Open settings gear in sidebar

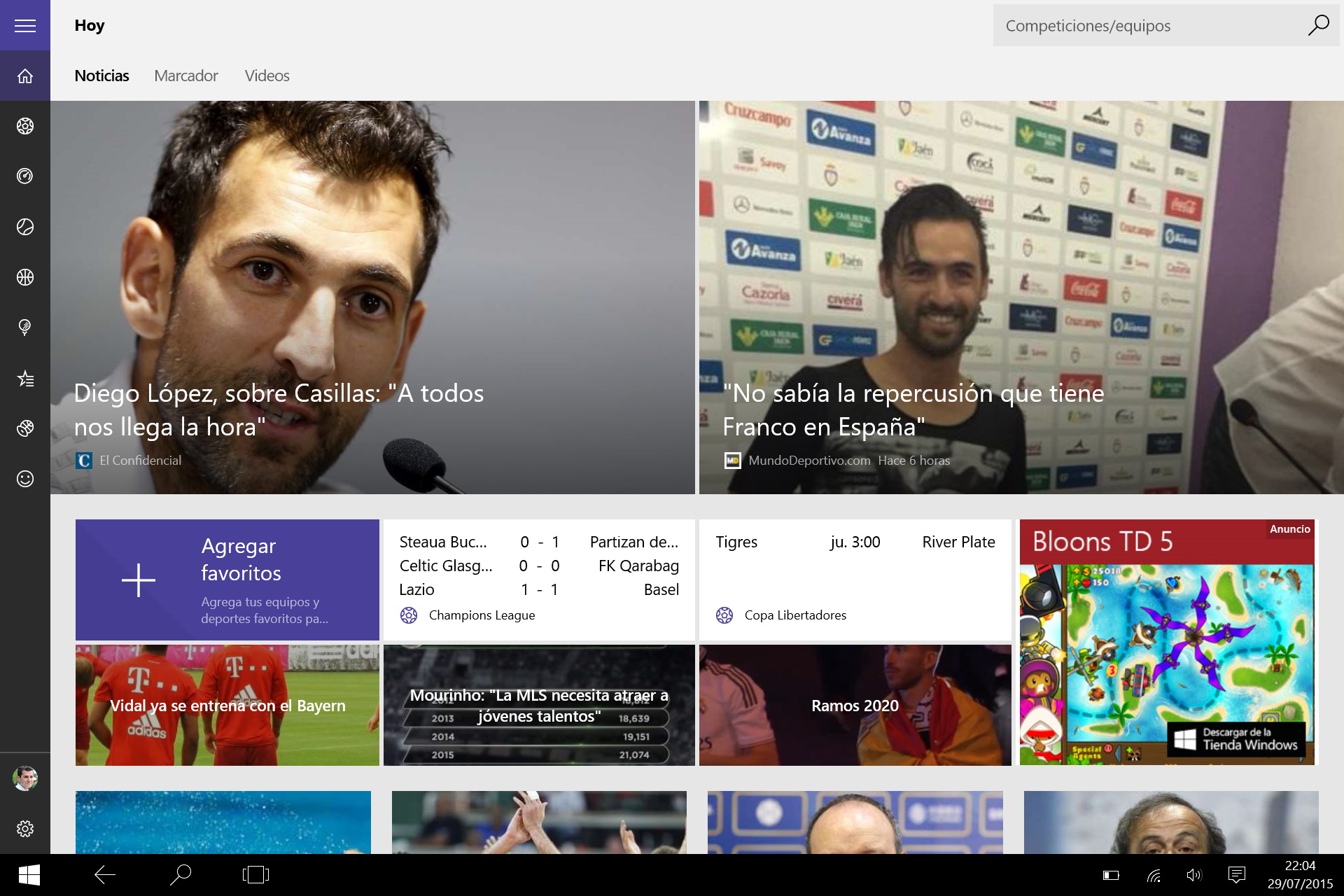(x=25, y=829)
